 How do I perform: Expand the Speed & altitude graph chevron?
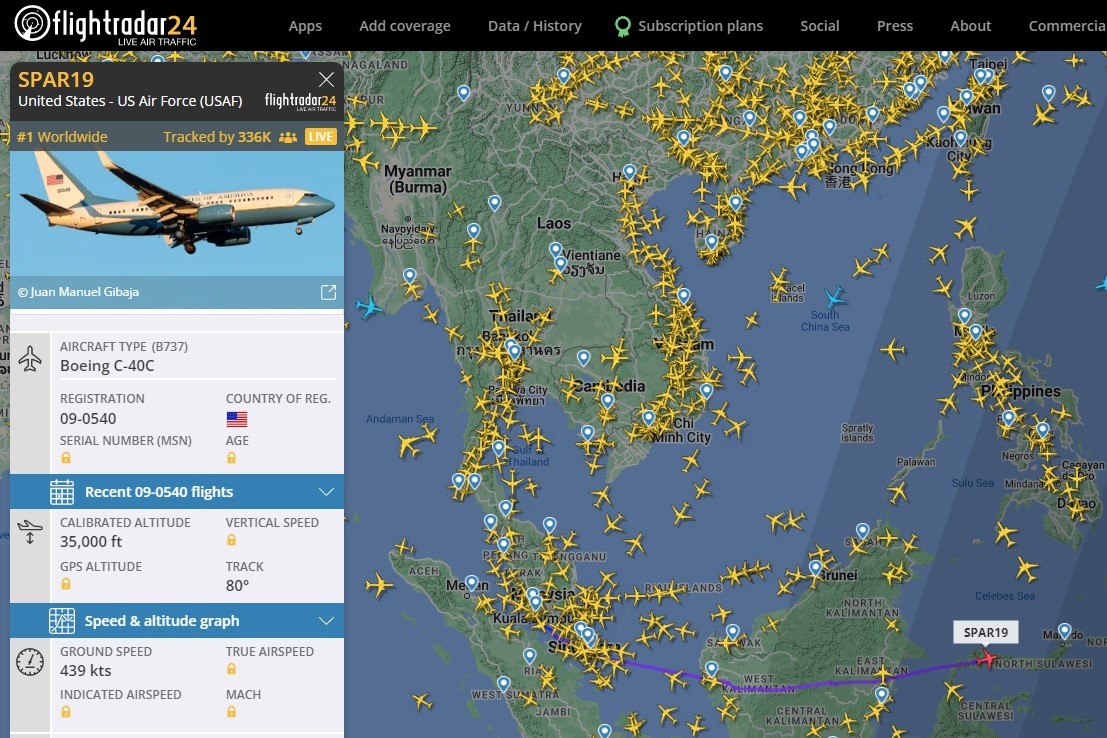point(325,621)
